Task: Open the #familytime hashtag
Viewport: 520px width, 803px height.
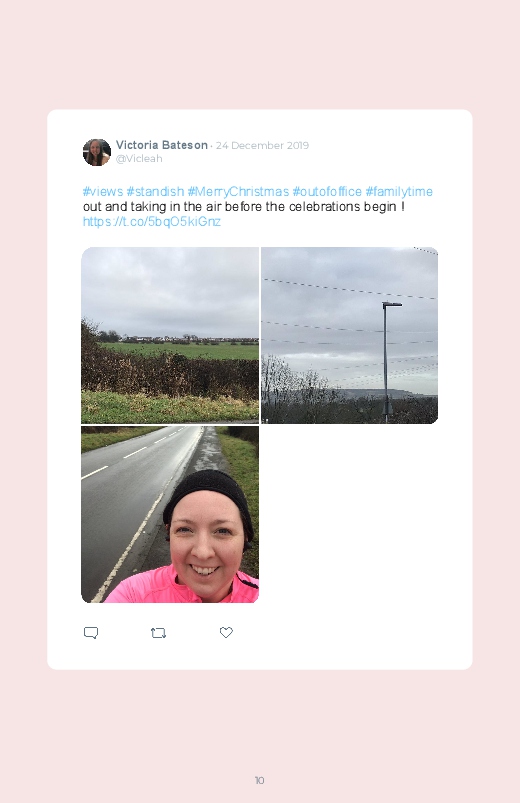Action: (x=399, y=192)
